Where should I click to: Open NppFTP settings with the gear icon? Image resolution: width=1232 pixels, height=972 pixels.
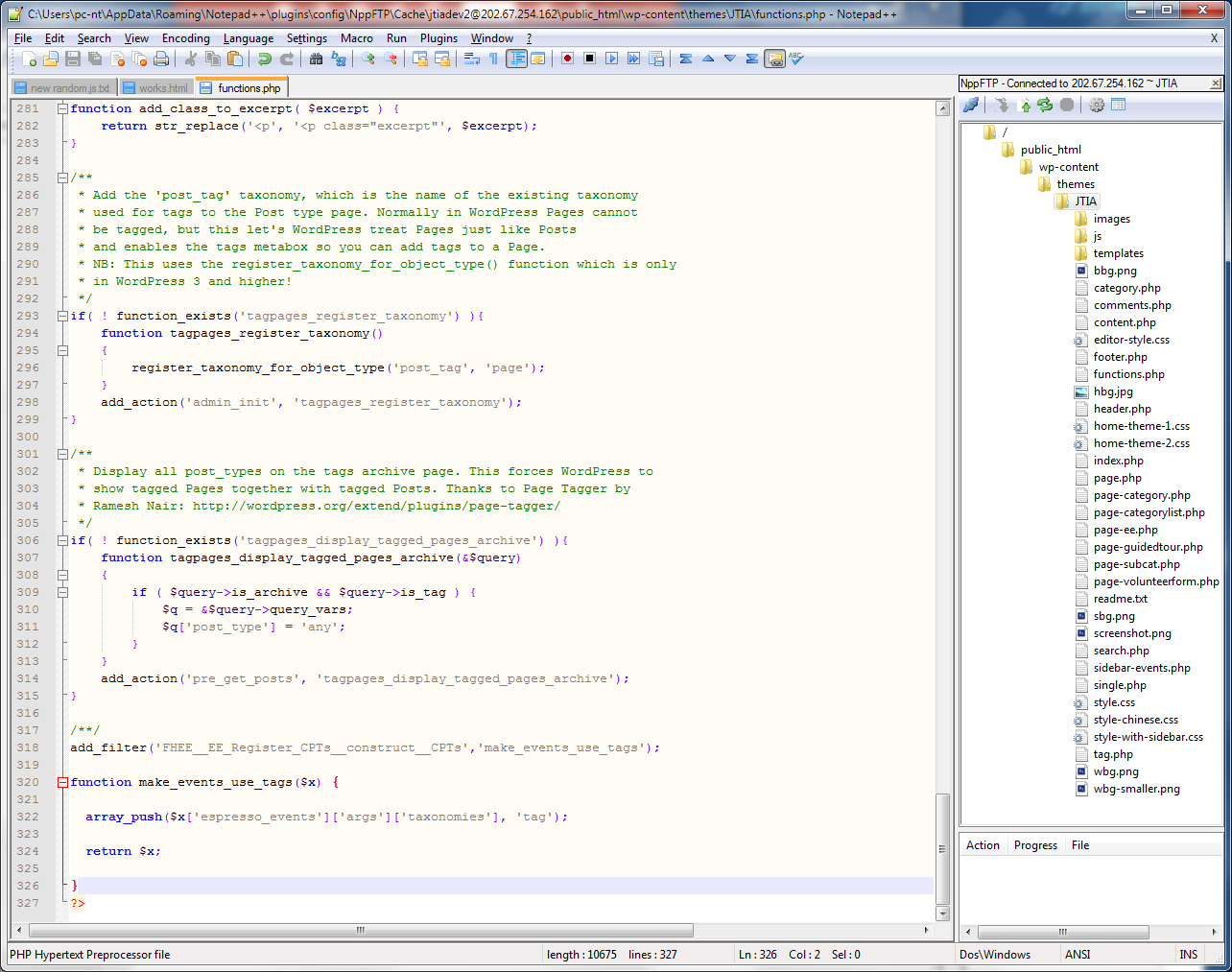point(1097,105)
